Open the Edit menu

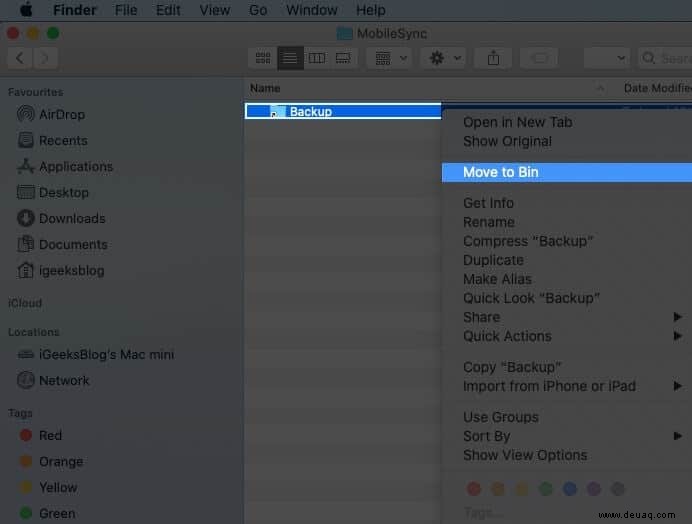click(168, 10)
